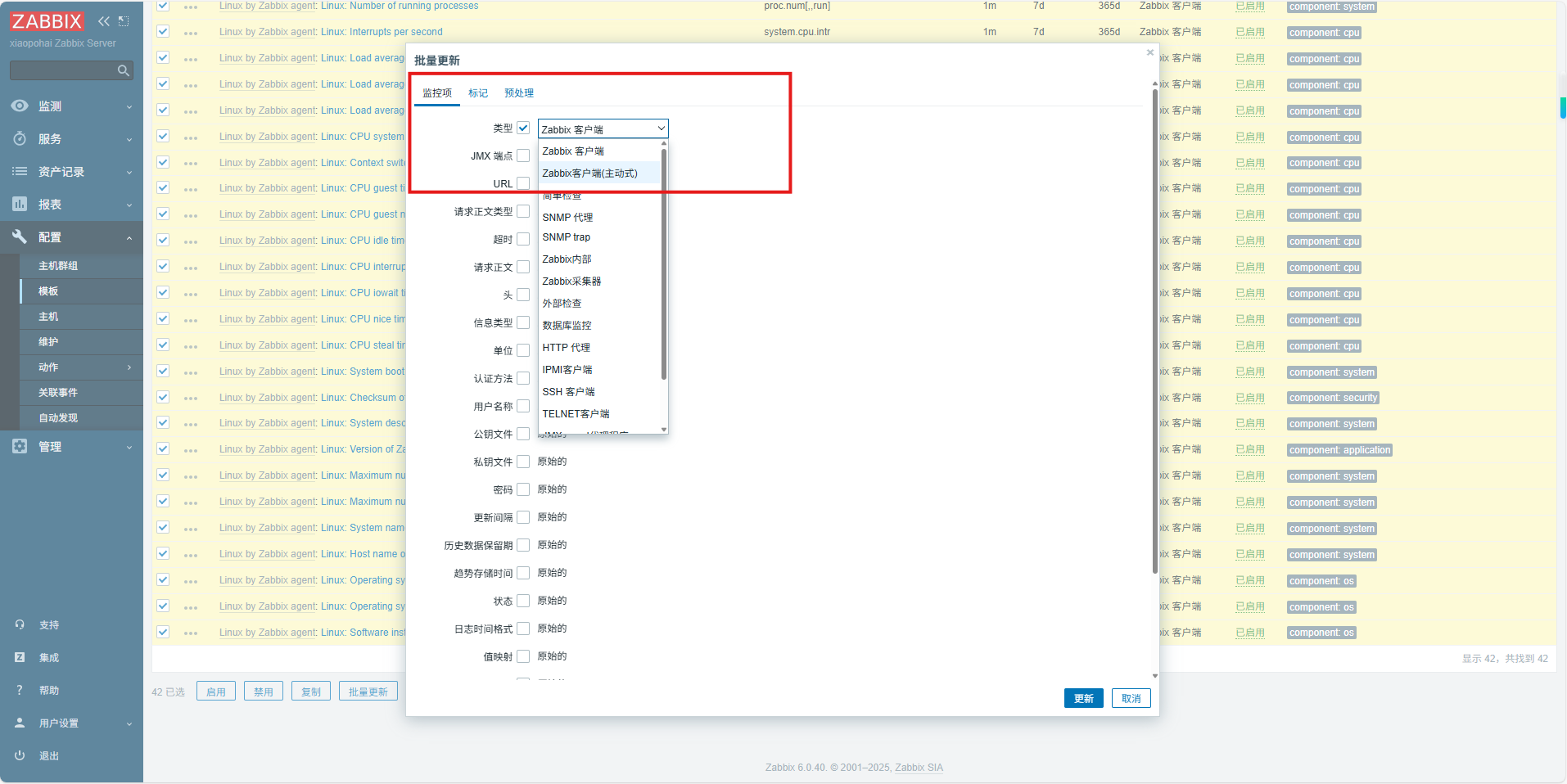Select SNMP trap from the type dropdown

coord(566,237)
